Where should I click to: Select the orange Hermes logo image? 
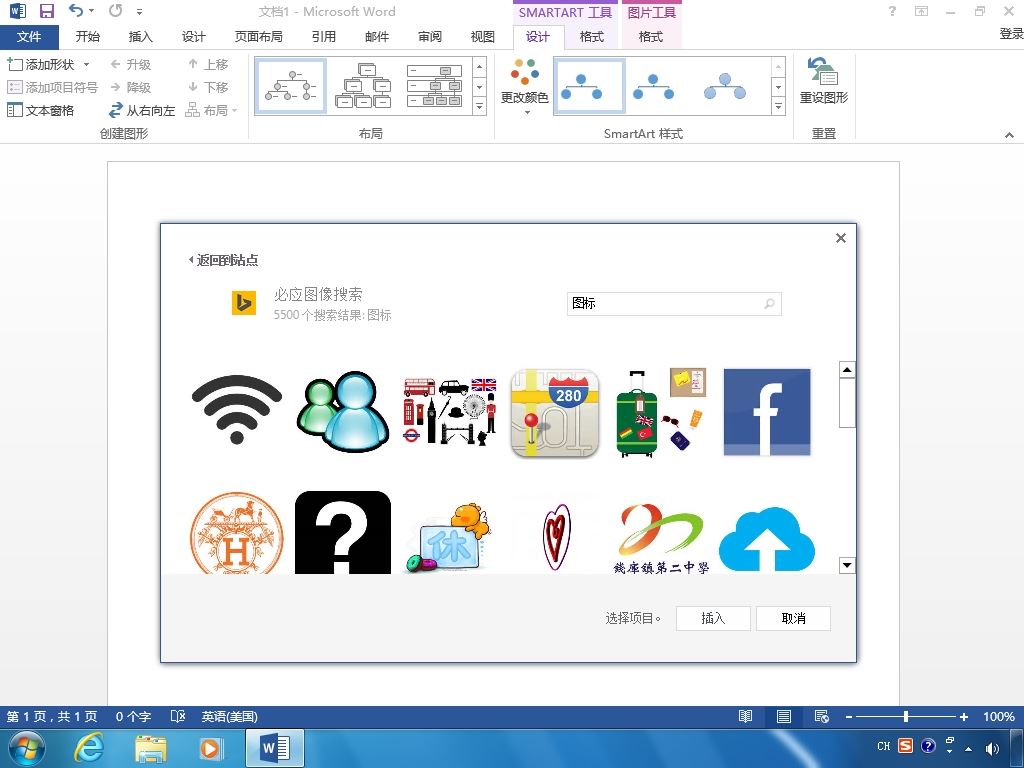coord(236,533)
